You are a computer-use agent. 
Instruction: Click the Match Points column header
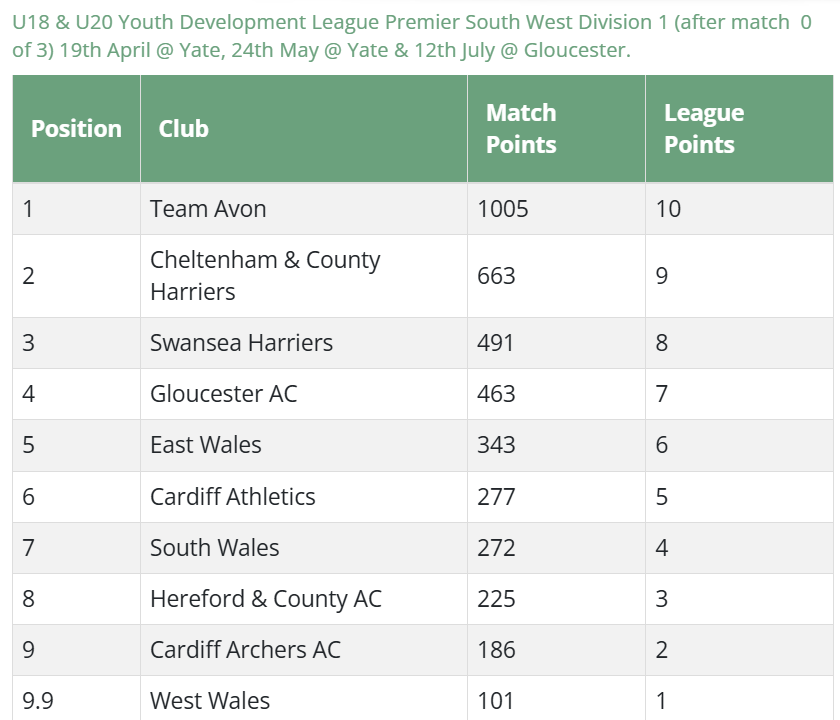point(521,129)
